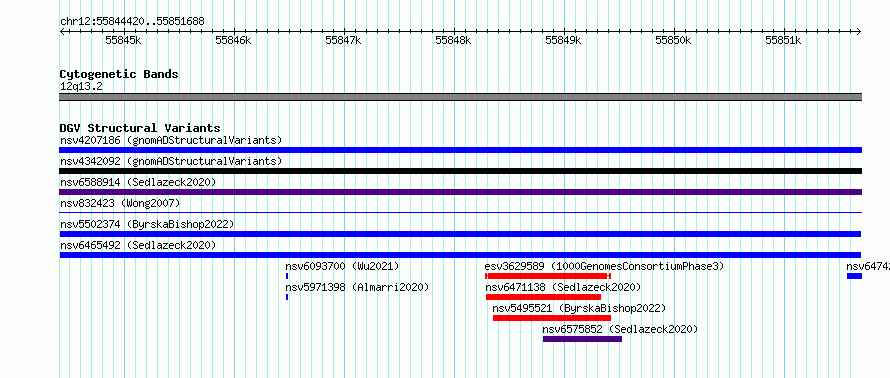890x378 pixels.
Task: Open the nsv5971398 Almarri2020 label
Action: point(357,287)
